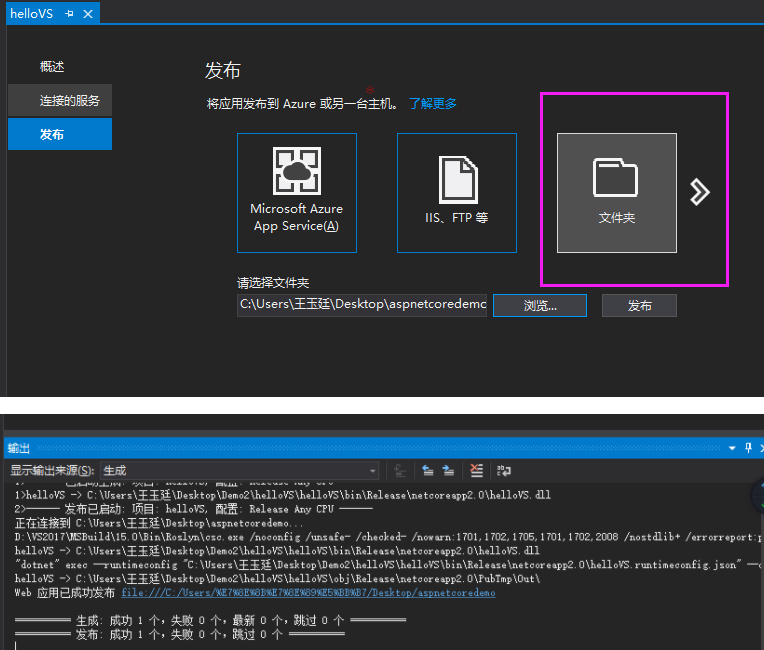Click the find message in code output icon
Viewport: 764px width, 650px height.
(x=400, y=471)
